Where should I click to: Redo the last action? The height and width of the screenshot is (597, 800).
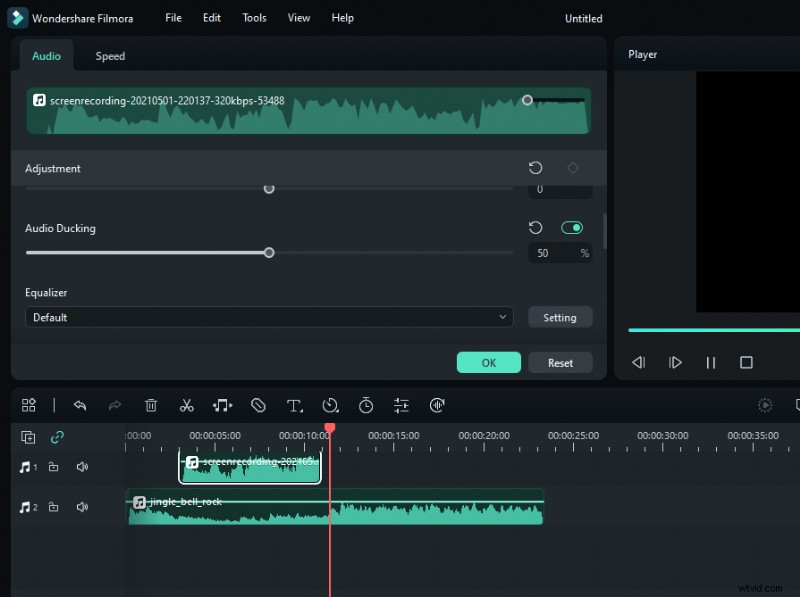tap(115, 405)
